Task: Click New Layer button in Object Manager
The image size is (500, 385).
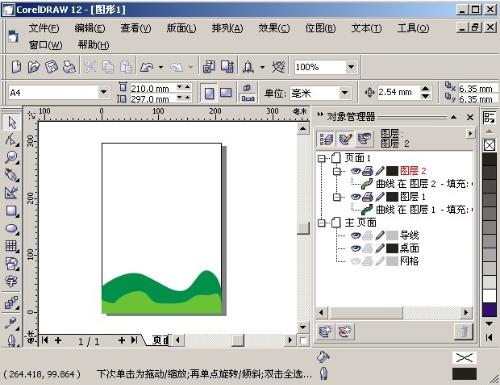Action: click(x=325, y=331)
